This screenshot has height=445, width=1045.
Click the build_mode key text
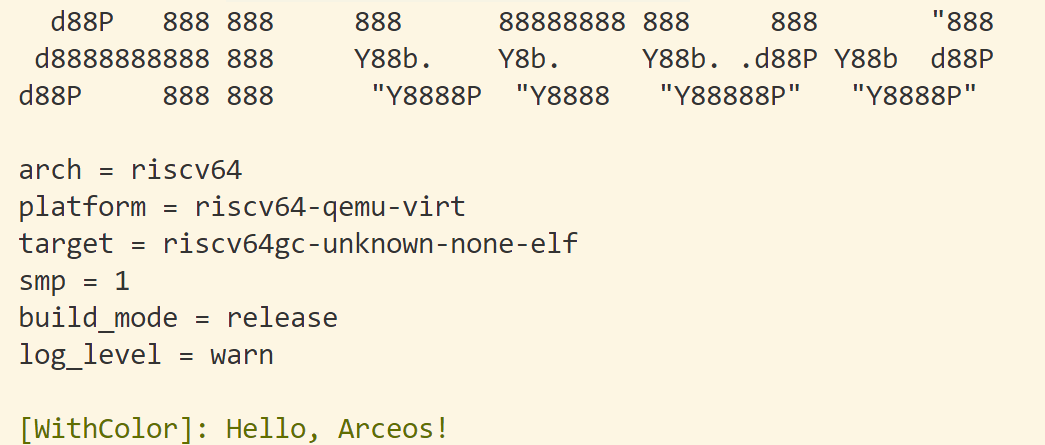click(x=98, y=318)
